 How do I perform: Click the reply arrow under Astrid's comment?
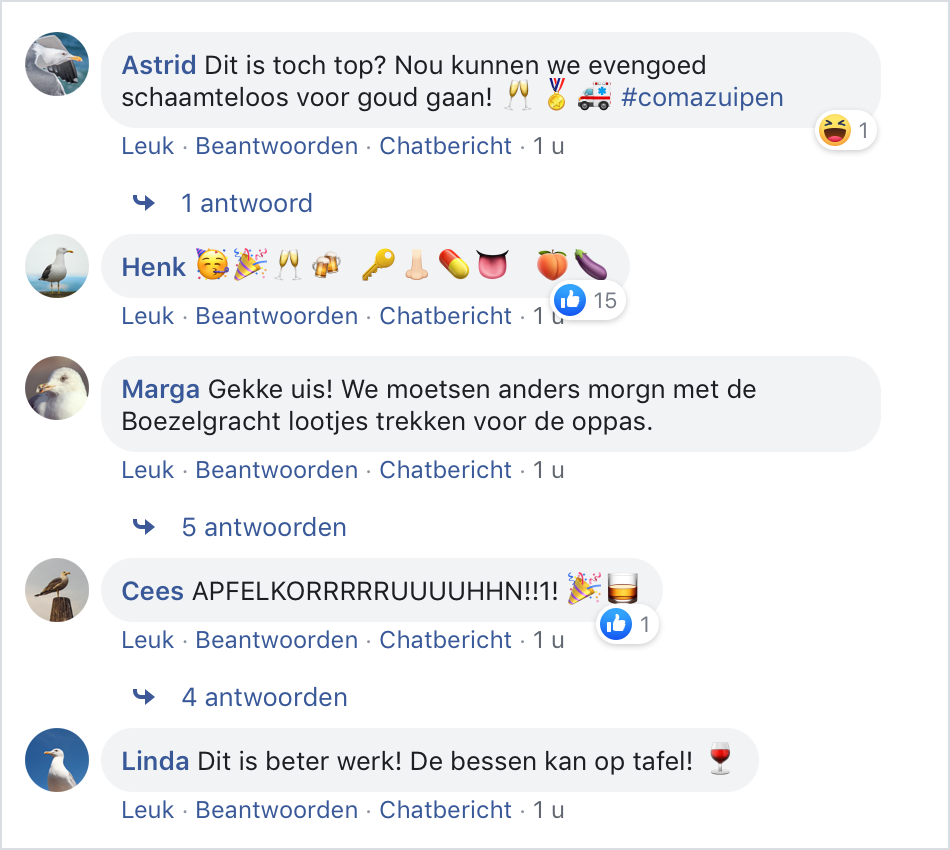click(145, 203)
